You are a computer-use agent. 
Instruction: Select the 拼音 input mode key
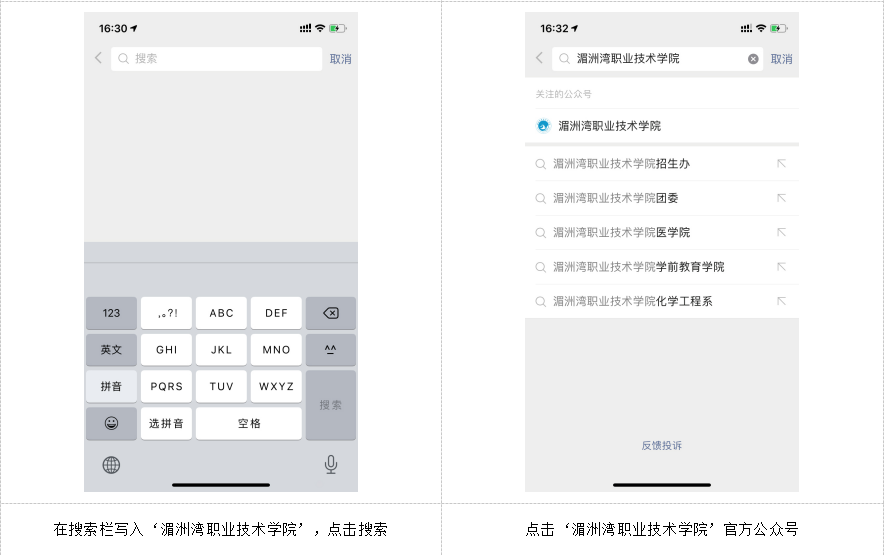(x=111, y=386)
